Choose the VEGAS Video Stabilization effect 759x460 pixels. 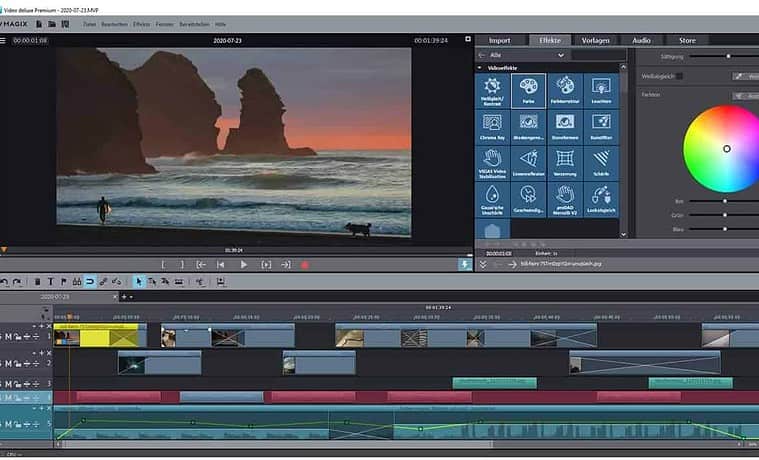[x=493, y=163]
